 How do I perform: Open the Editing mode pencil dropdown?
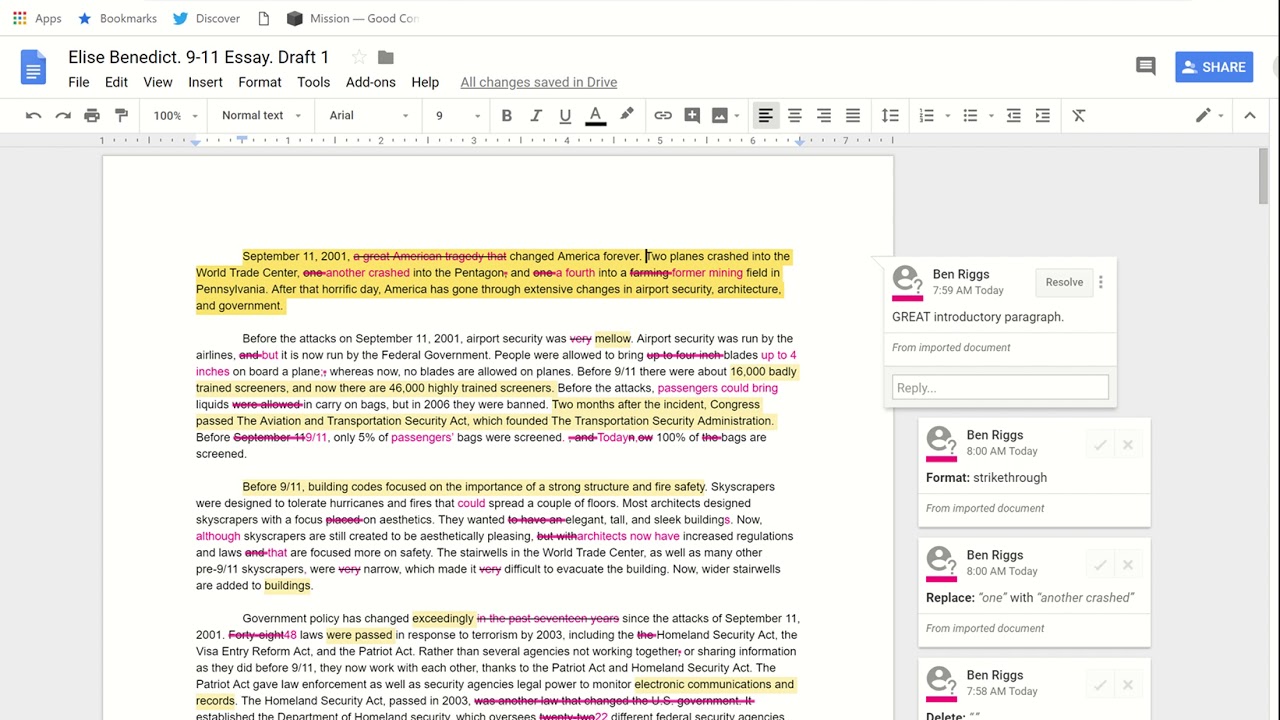[x=1209, y=116]
